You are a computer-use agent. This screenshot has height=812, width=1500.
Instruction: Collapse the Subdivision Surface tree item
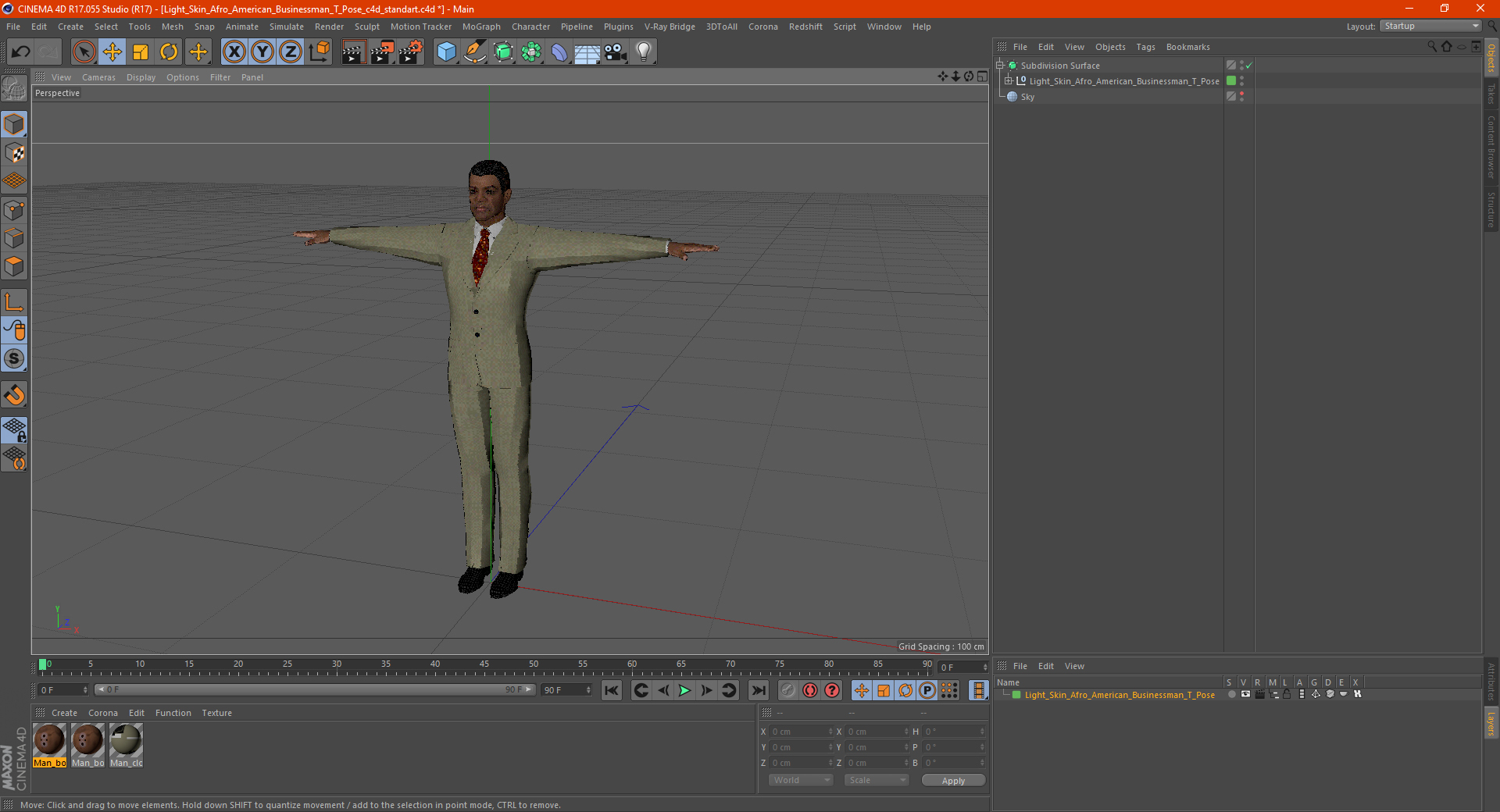point(999,66)
